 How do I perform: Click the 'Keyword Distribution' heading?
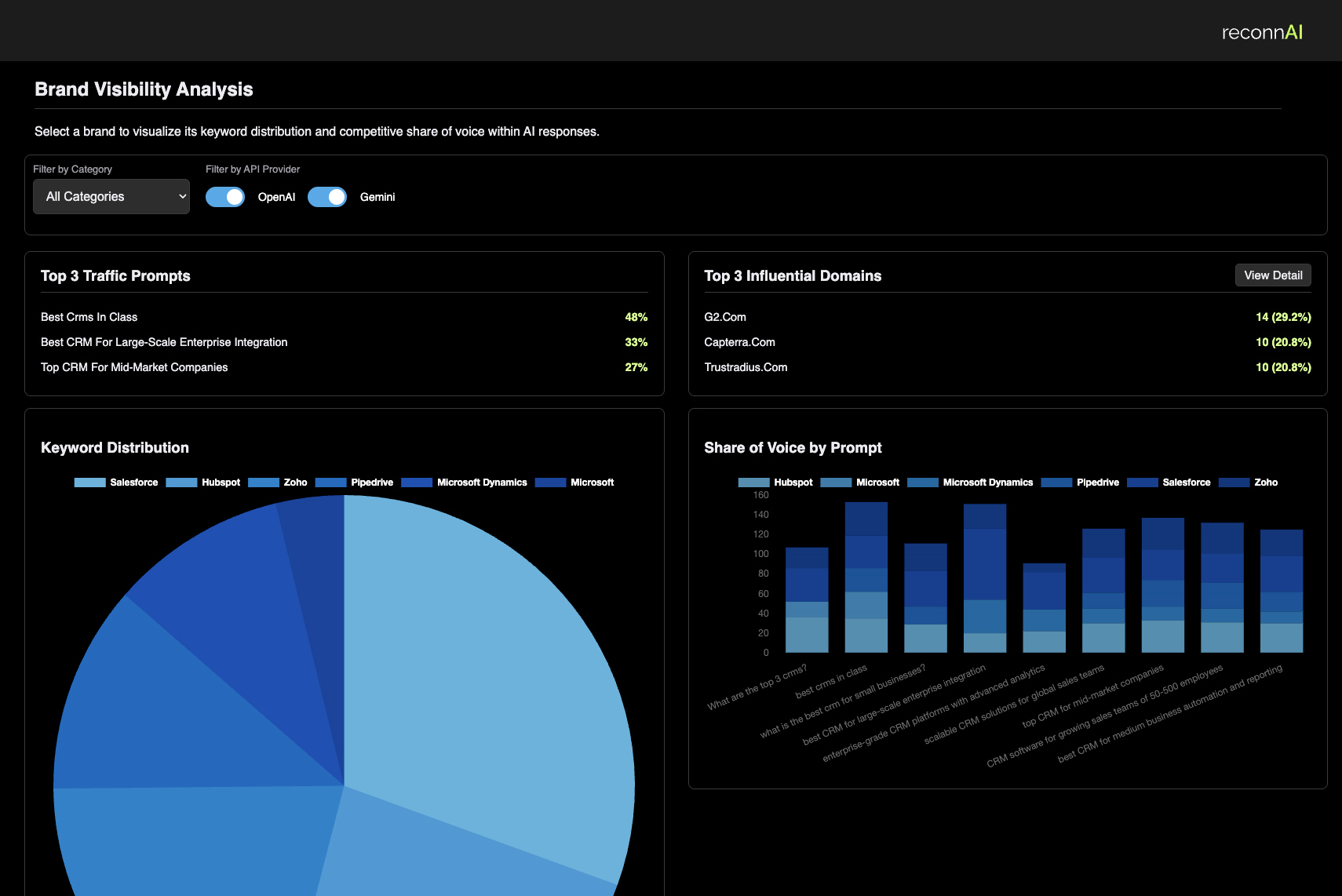tap(115, 447)
